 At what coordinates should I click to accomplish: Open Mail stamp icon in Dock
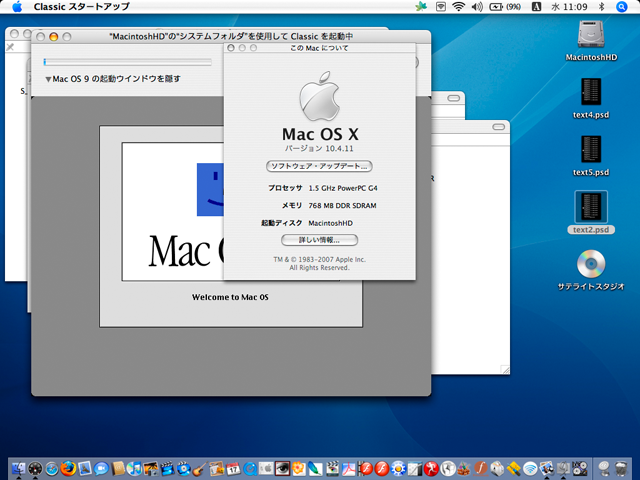(84, 469)
